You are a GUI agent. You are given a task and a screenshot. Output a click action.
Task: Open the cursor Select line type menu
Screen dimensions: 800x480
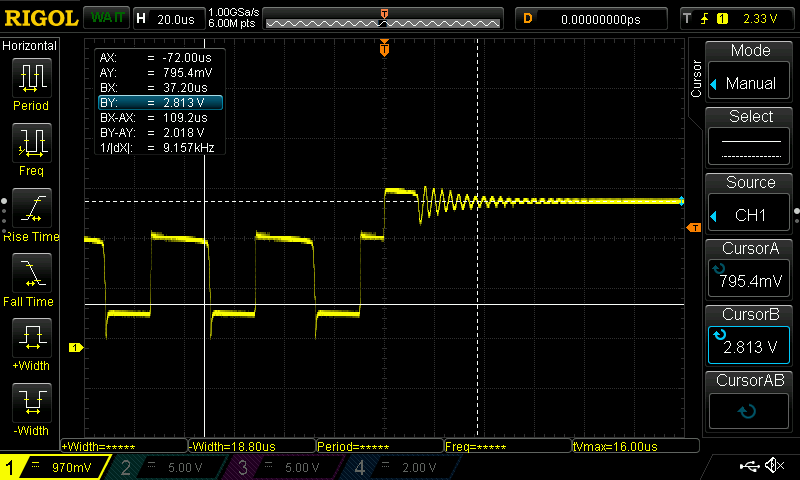coord(750,138)
